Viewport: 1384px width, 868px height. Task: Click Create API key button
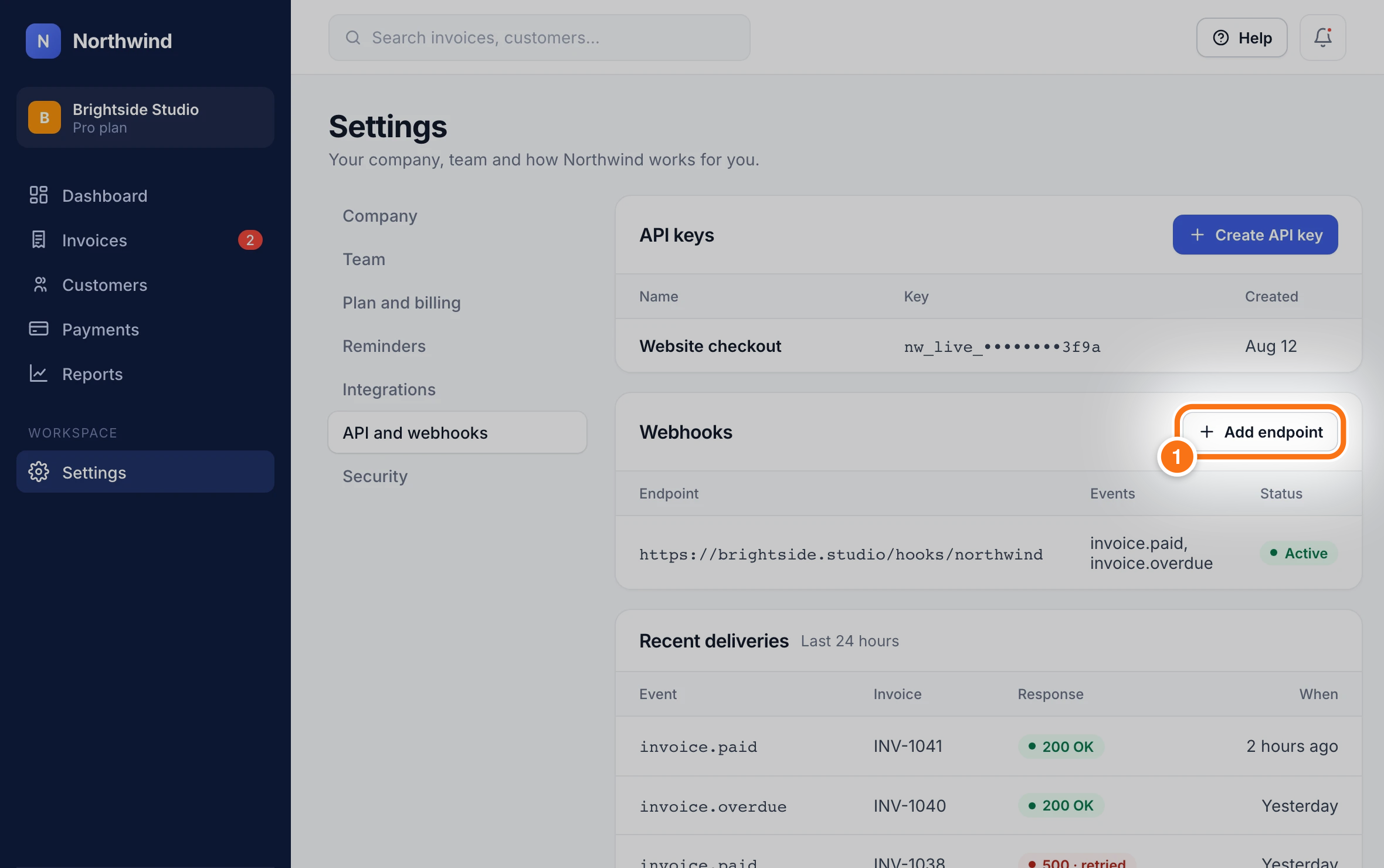(x=1256, y=235)
